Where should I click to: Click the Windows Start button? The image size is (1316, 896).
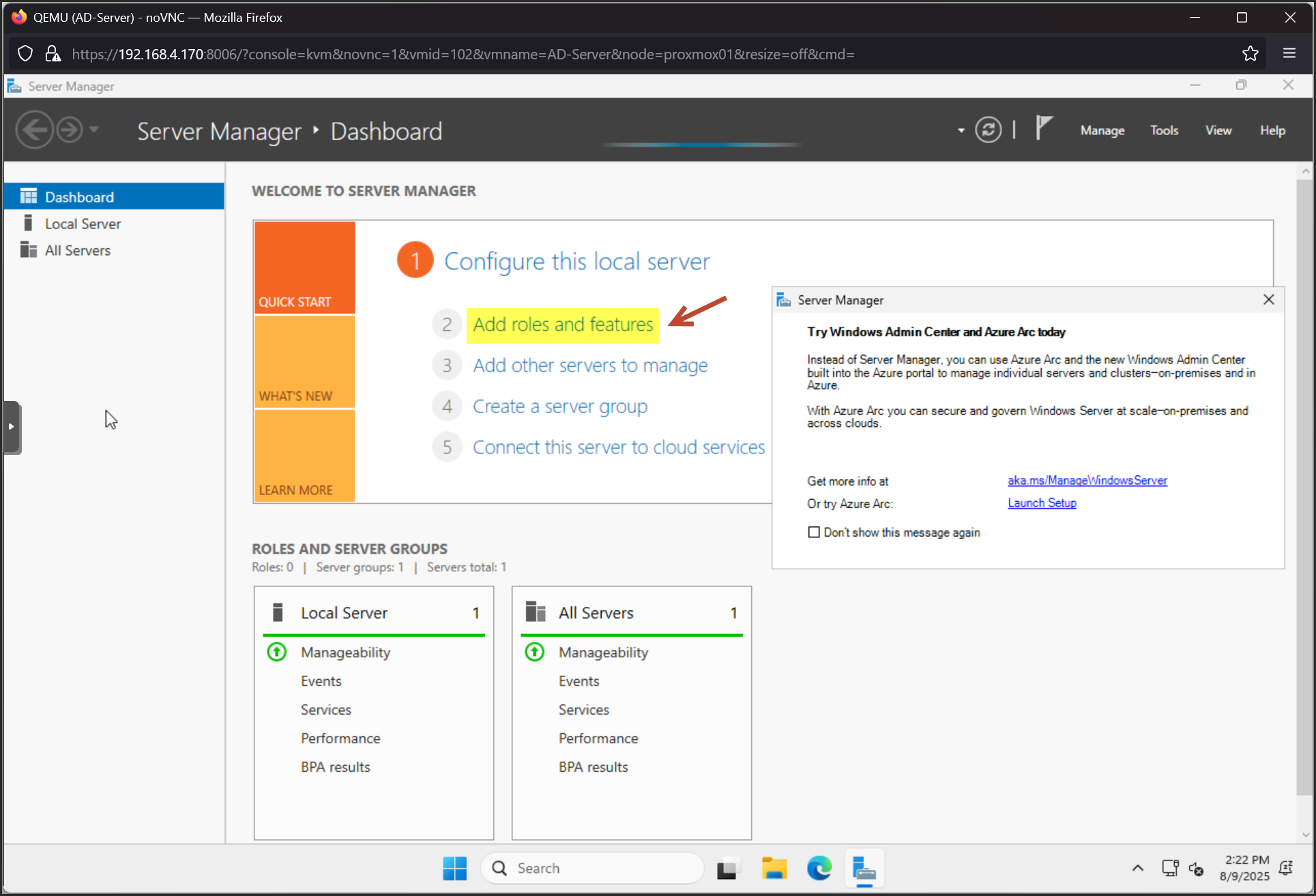pyautogui.click(x=454, y=868)
